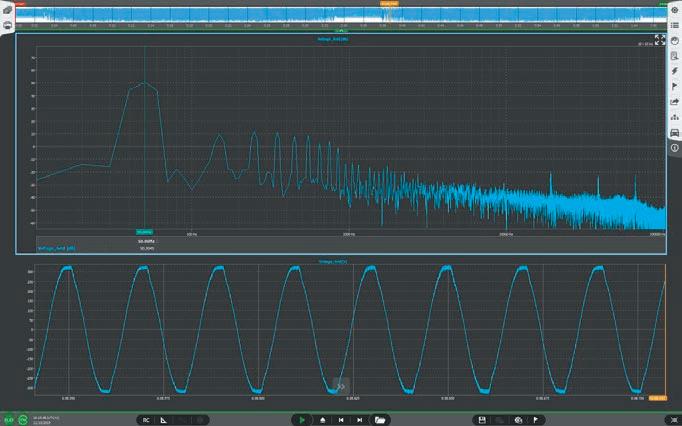The image size is (682, 426).
Task: Click the teal cursor frequency label on spectrum axis
Action: (144, 232)
